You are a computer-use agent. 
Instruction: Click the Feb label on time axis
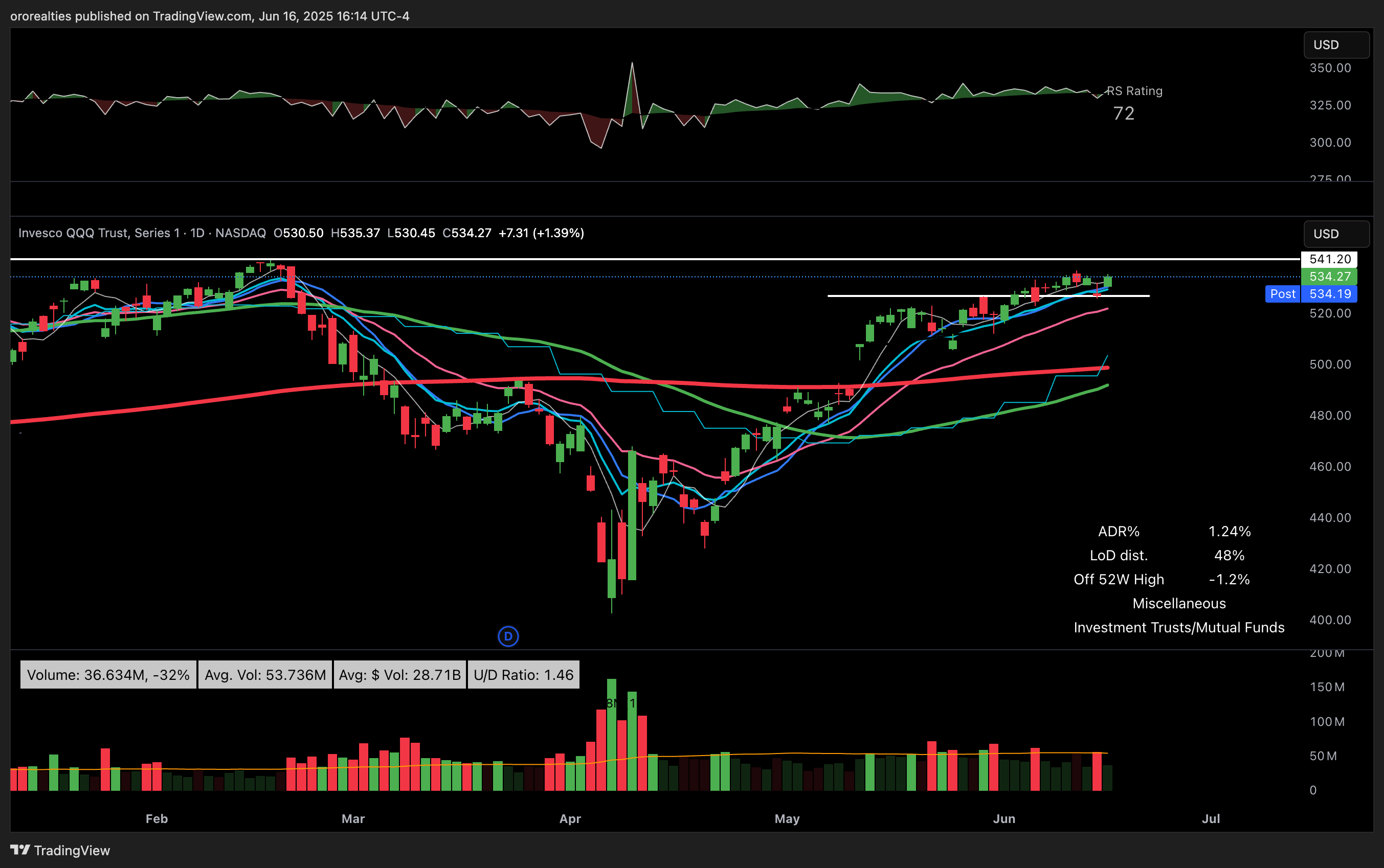(157, 818)
